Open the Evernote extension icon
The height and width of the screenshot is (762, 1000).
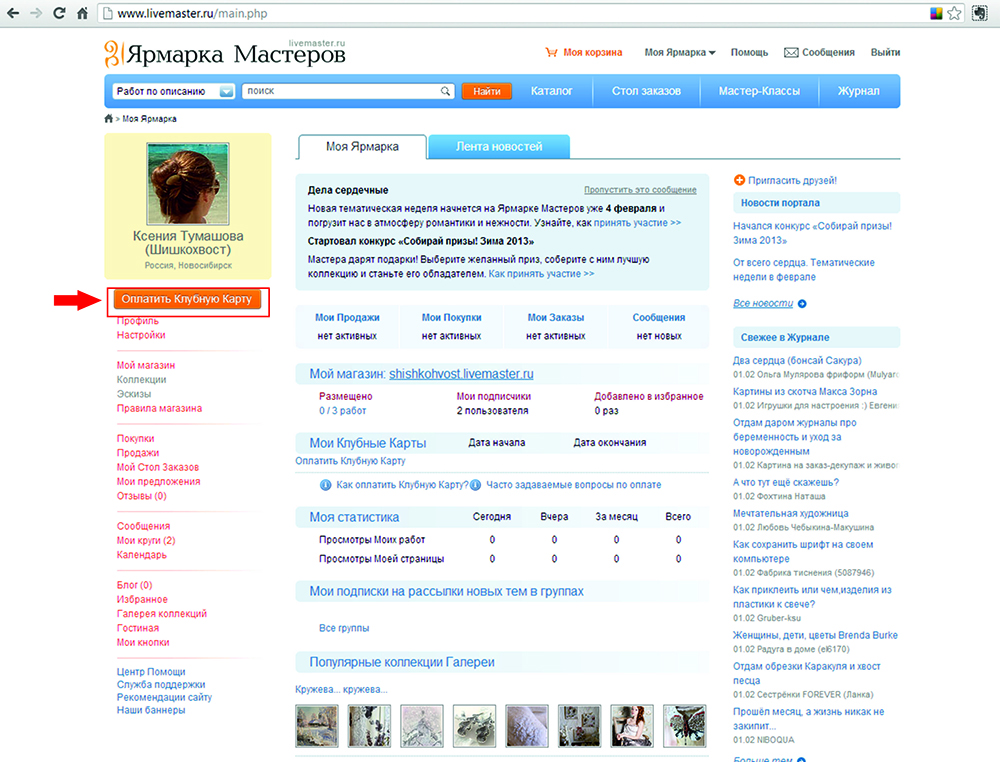tap(980, 13)
